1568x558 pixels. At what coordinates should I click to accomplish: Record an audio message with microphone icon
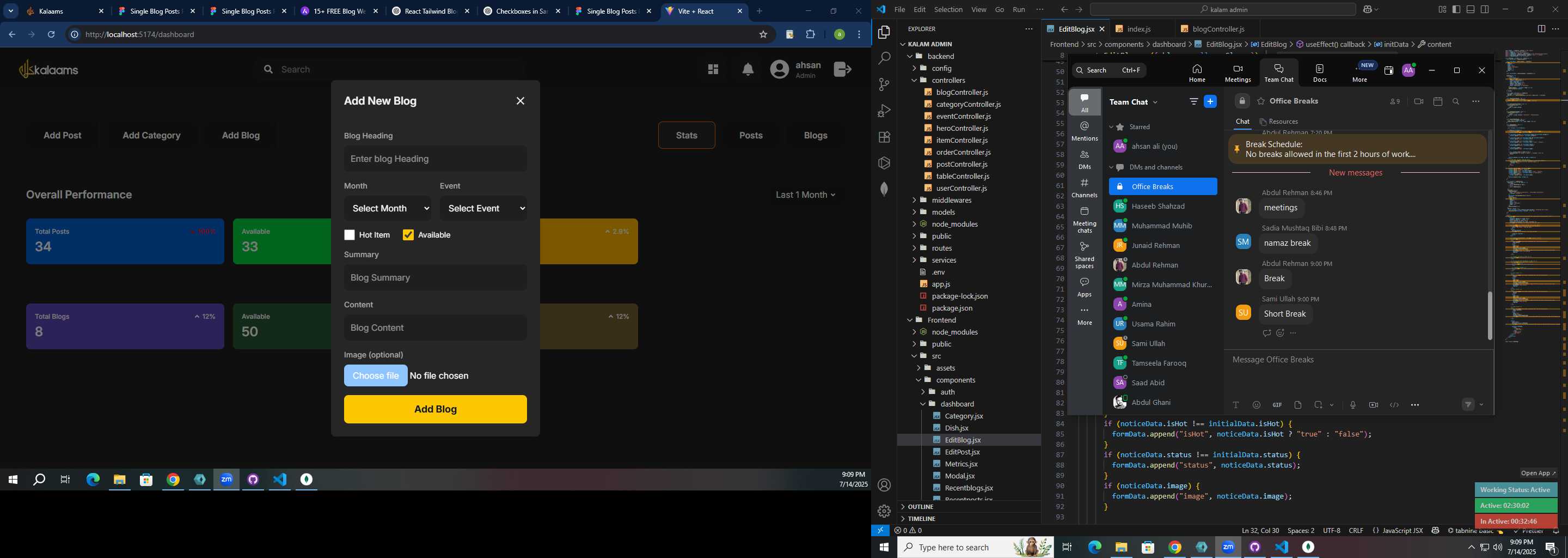[x=1352, y=405]
